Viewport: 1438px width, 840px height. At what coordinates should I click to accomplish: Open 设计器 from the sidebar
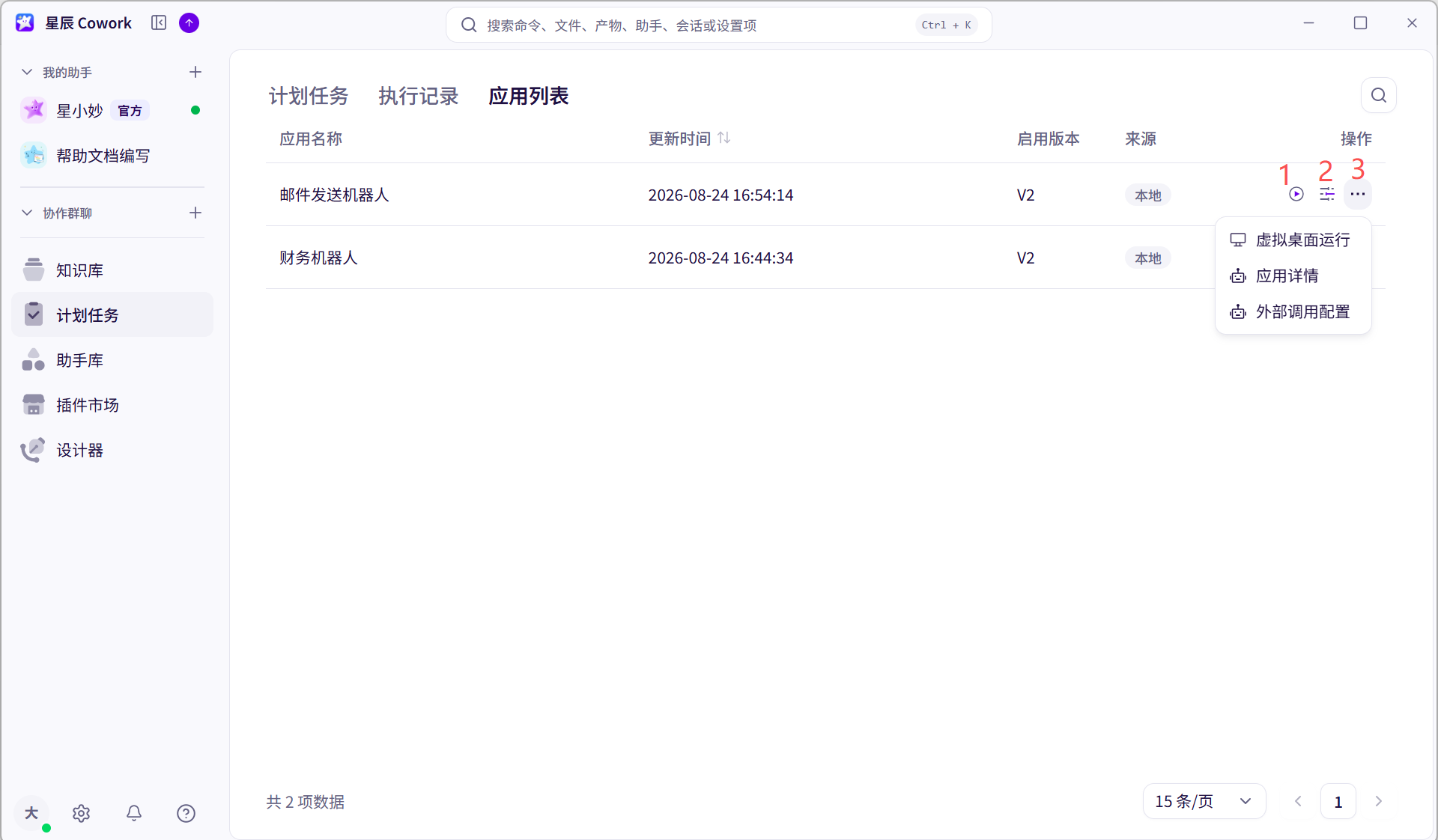112,450
